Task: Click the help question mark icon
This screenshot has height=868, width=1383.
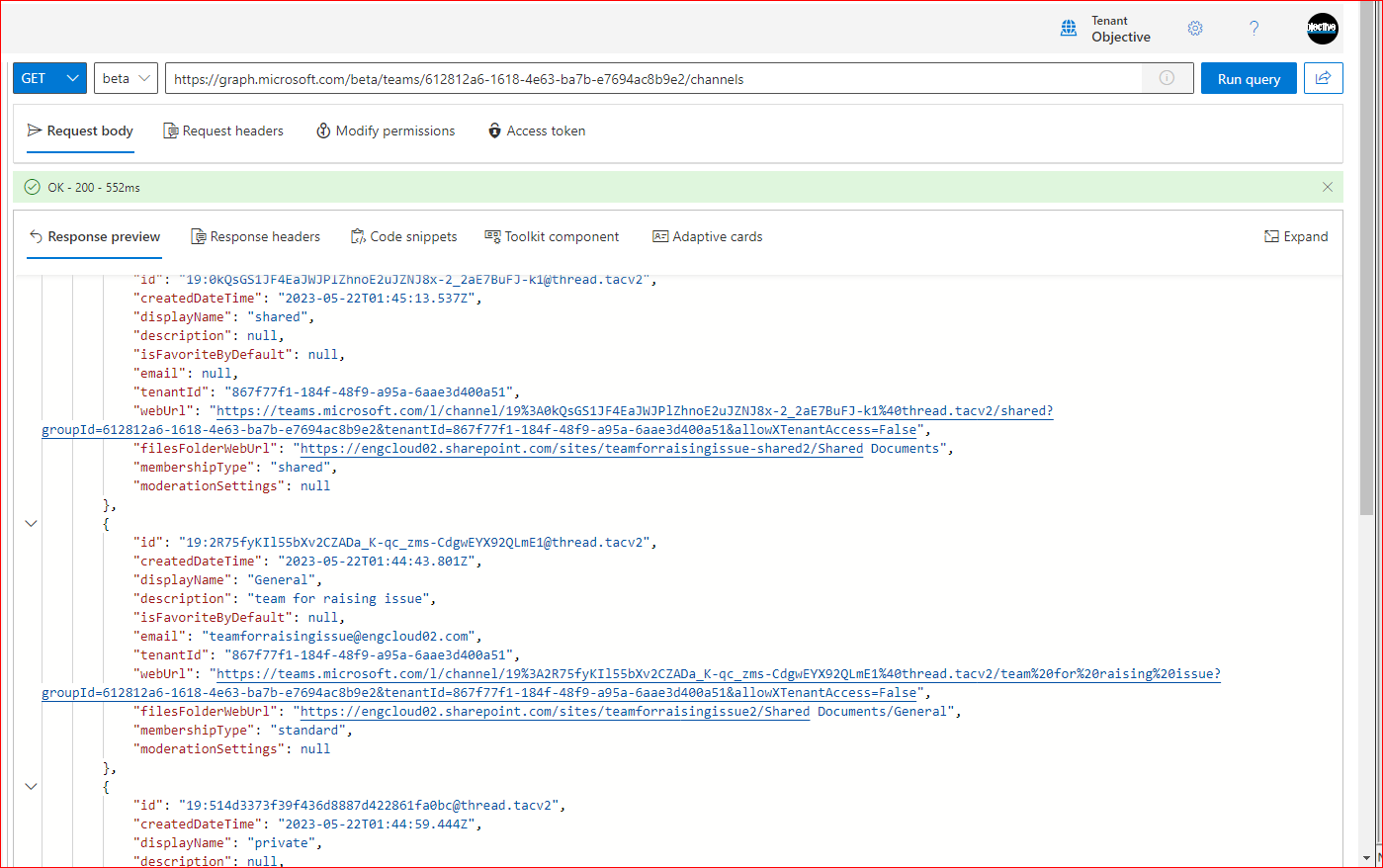Action: point(1253,29)
